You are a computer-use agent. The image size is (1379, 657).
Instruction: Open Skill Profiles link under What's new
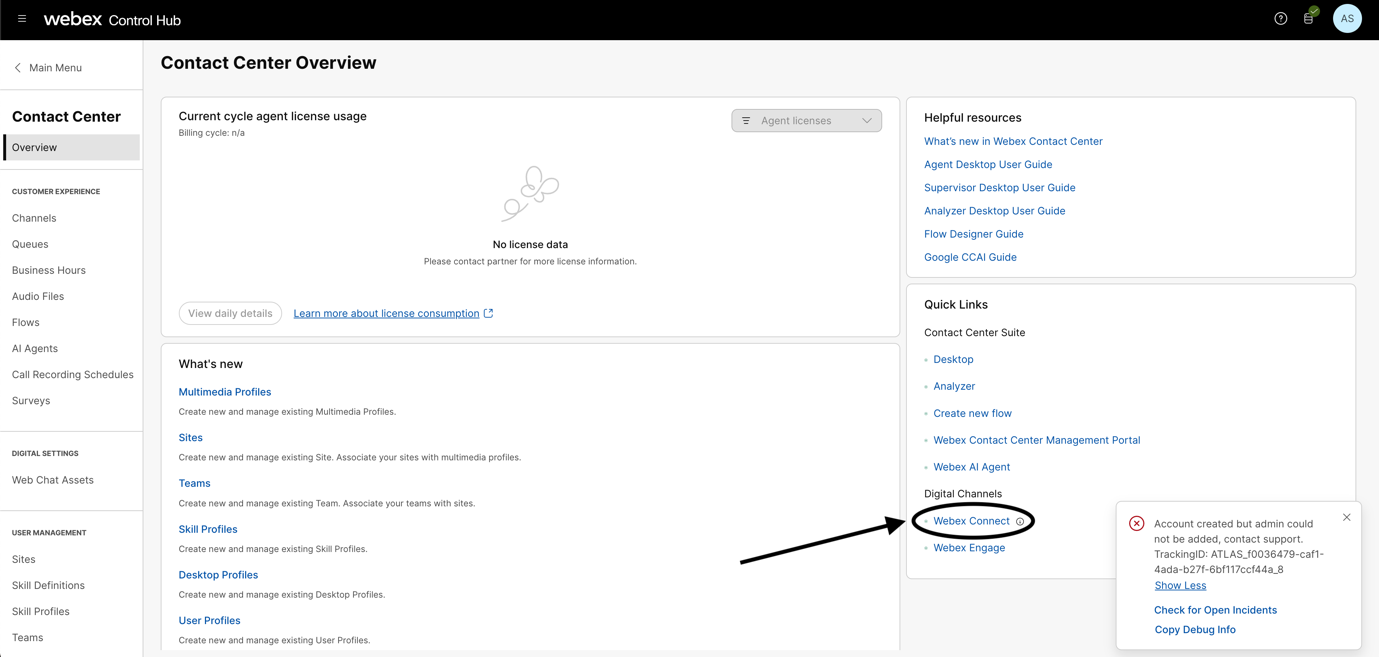coord(208,529)
